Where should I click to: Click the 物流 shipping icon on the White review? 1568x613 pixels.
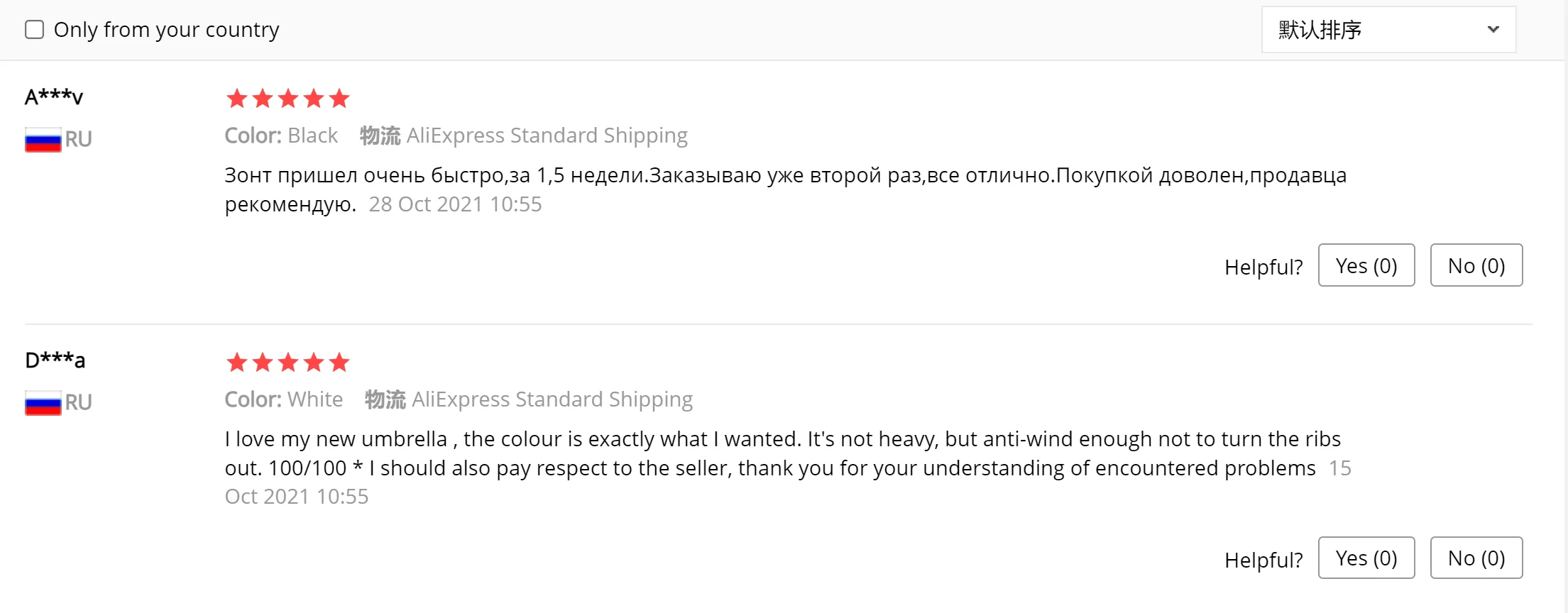click(x=385, y=399)
